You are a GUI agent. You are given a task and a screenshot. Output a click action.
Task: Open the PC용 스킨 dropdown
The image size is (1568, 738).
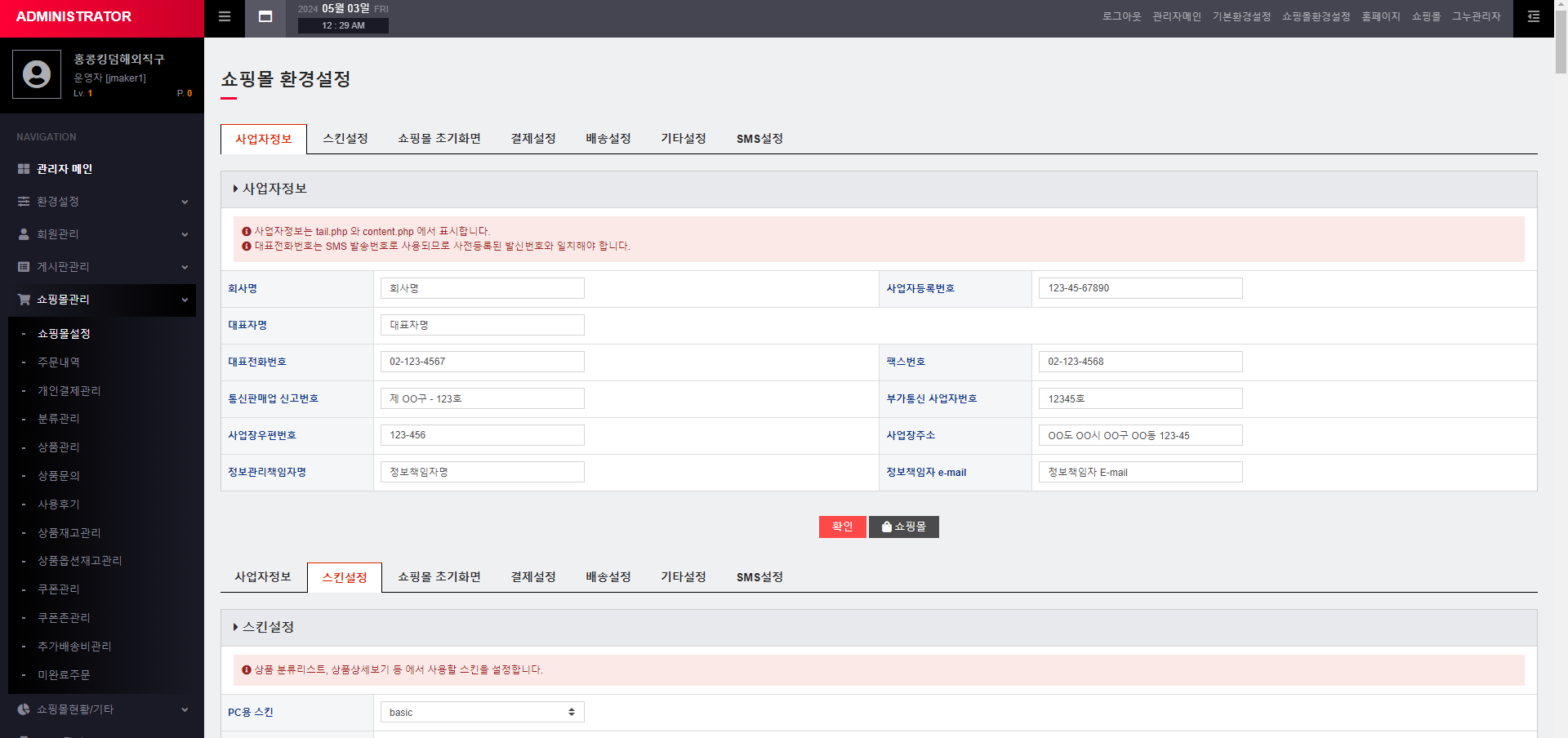(x=482, y=712)
